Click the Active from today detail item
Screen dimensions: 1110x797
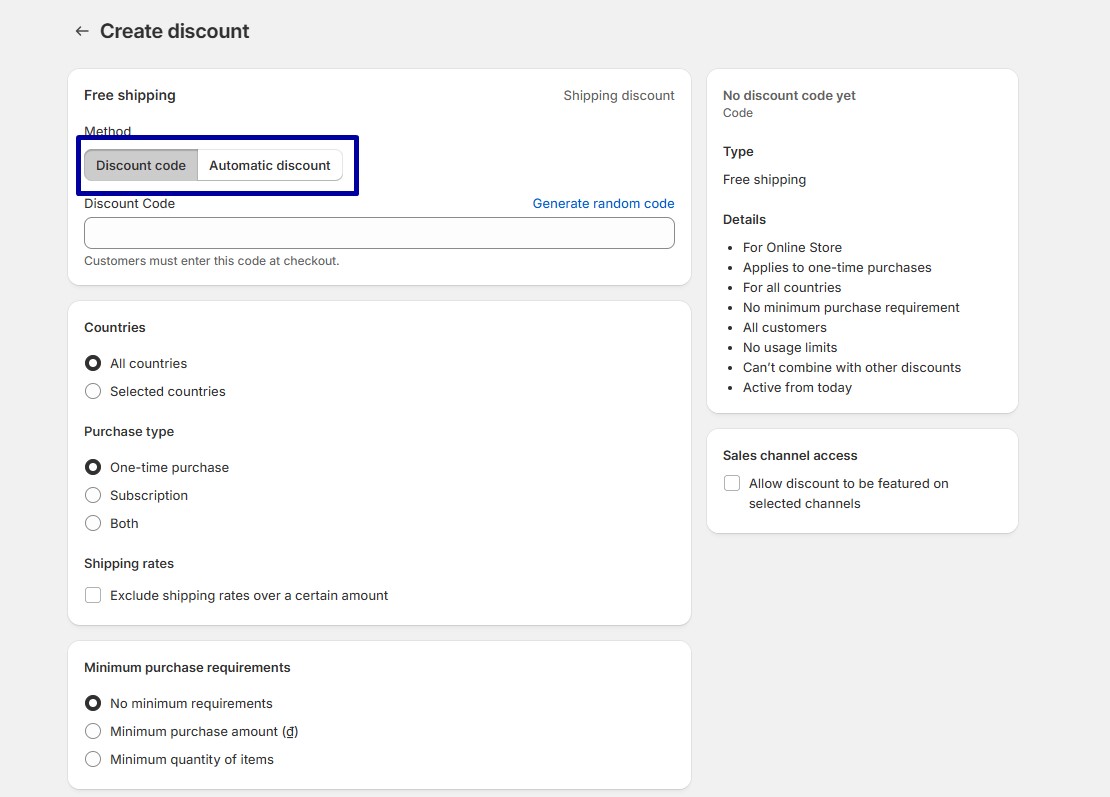click(x=797, y=388)
